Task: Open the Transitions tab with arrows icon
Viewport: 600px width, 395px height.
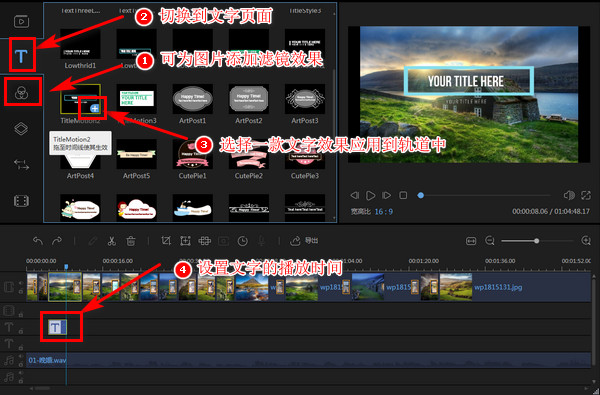Action: [x=21, y=165]
